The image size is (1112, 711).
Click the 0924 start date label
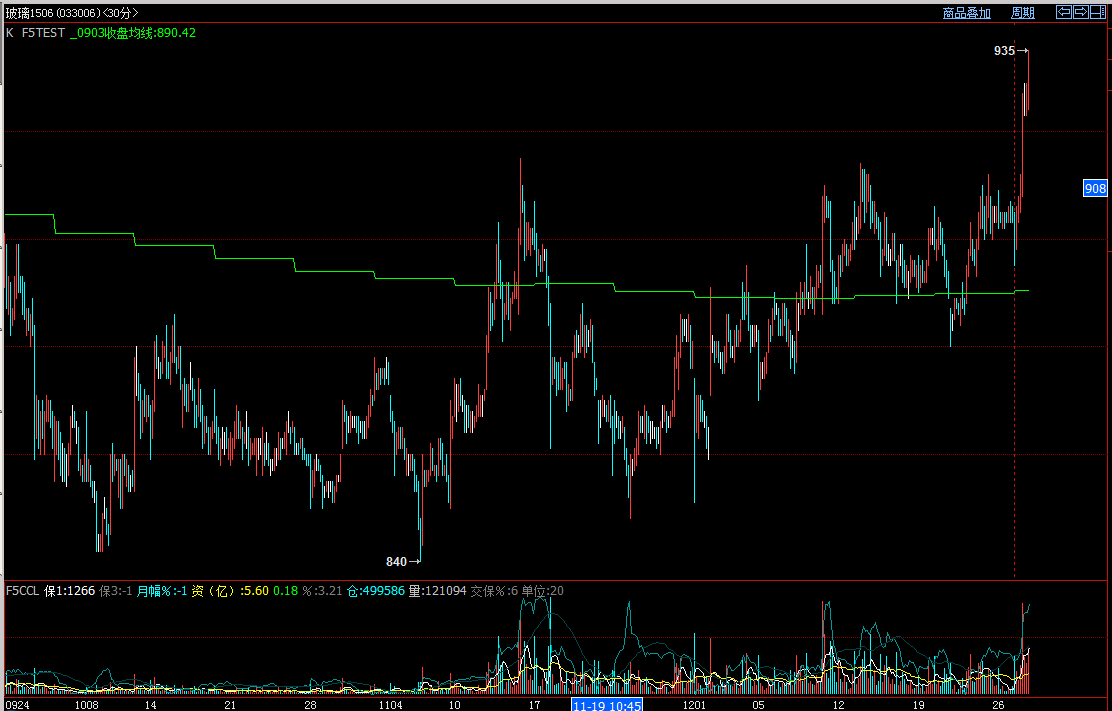click(x=18, y=704)
